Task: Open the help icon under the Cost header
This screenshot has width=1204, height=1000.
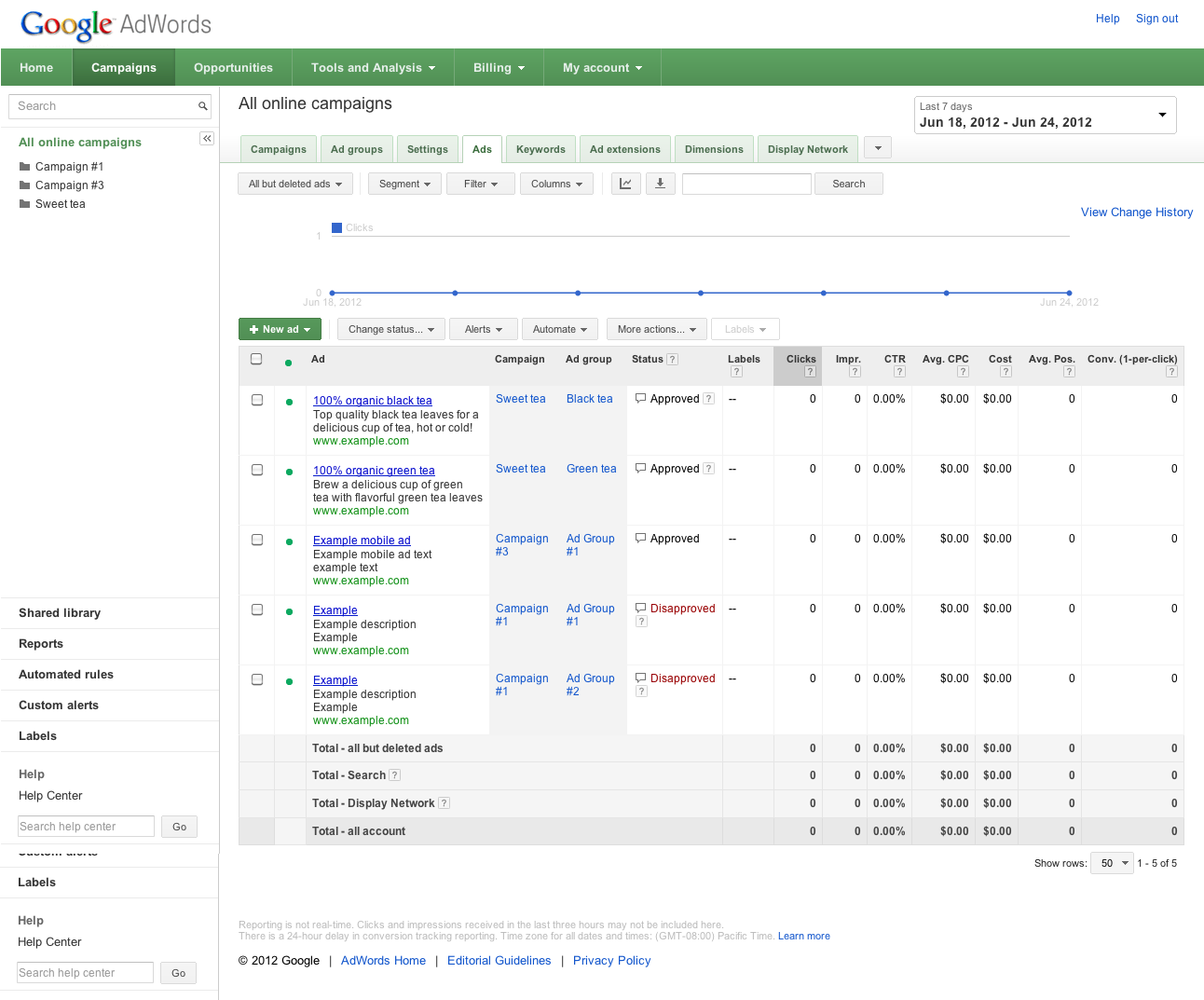Action: [x=1006, y=372]
